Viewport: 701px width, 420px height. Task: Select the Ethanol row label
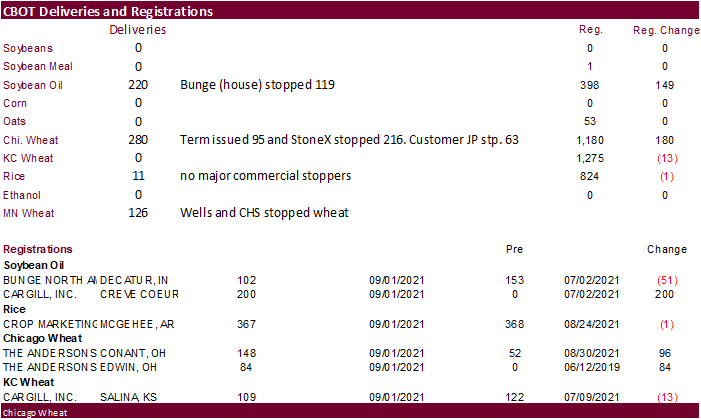pyautogui.click(x=22, y=195)
